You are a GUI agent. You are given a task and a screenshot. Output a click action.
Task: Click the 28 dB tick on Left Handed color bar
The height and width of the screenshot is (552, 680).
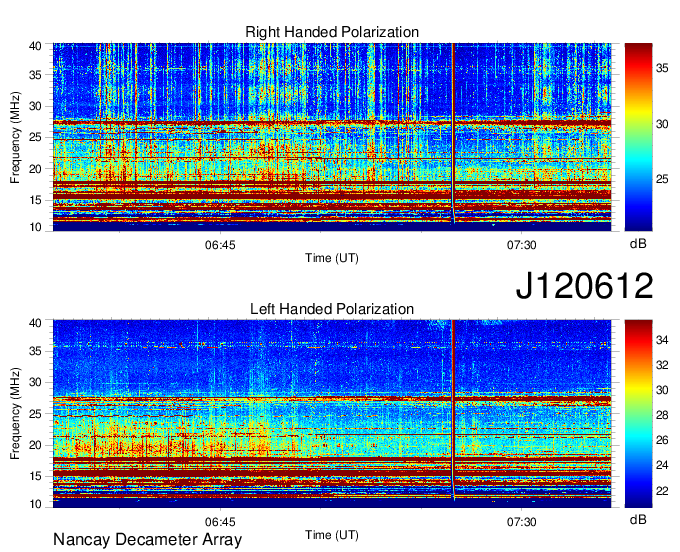click(x=662, y=415)
